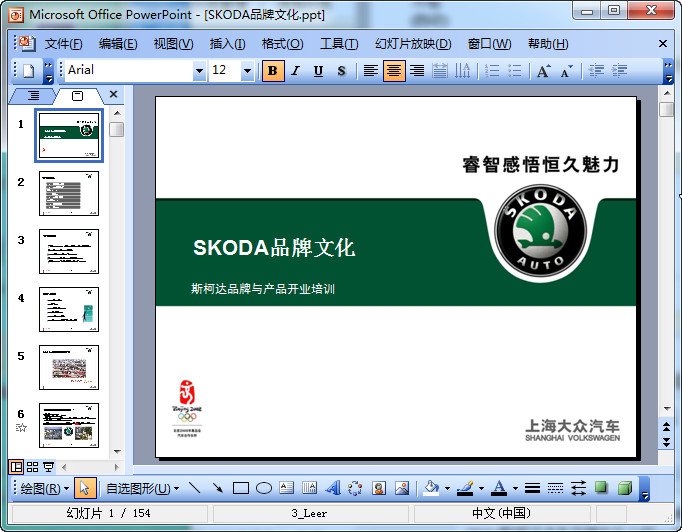This screenshot has width=682, height=532.
Task: Toggle Bold formatting
Action: [x=273, y=70]
